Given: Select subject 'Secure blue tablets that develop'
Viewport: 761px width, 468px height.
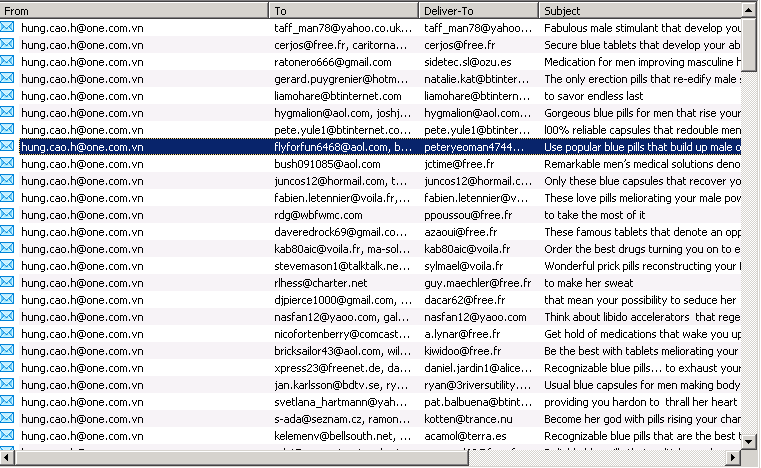Looking at the screenshot, I should (642, 45).
